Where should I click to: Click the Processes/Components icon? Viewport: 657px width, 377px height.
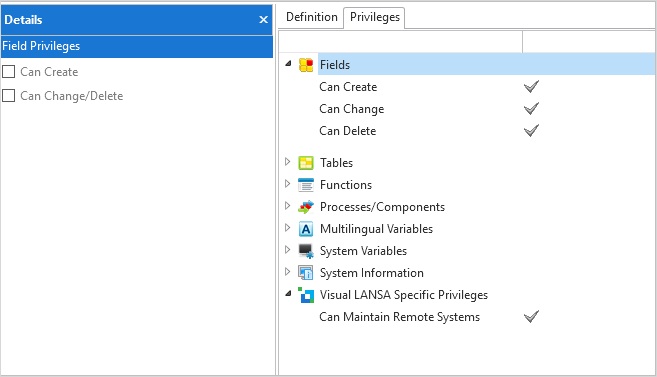(306, 207)
